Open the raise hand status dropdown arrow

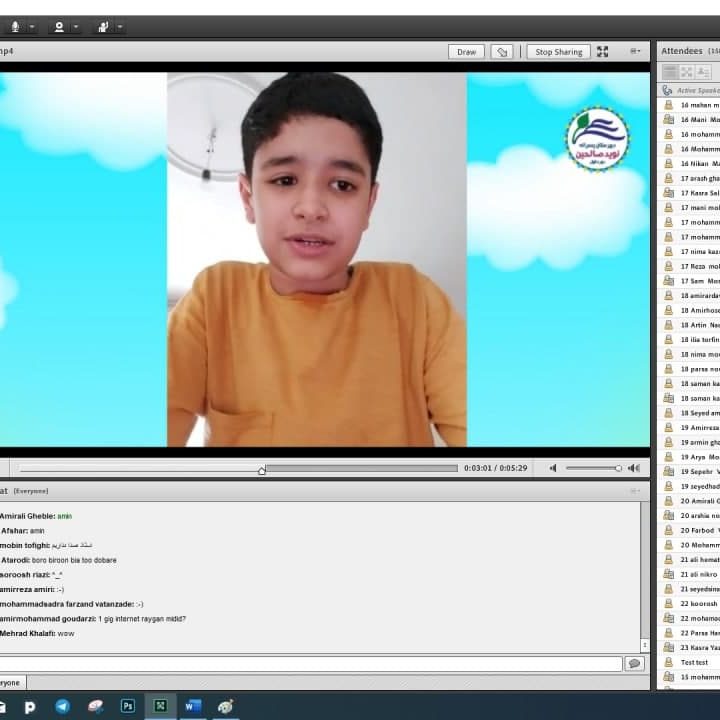(x=120, y=27)
